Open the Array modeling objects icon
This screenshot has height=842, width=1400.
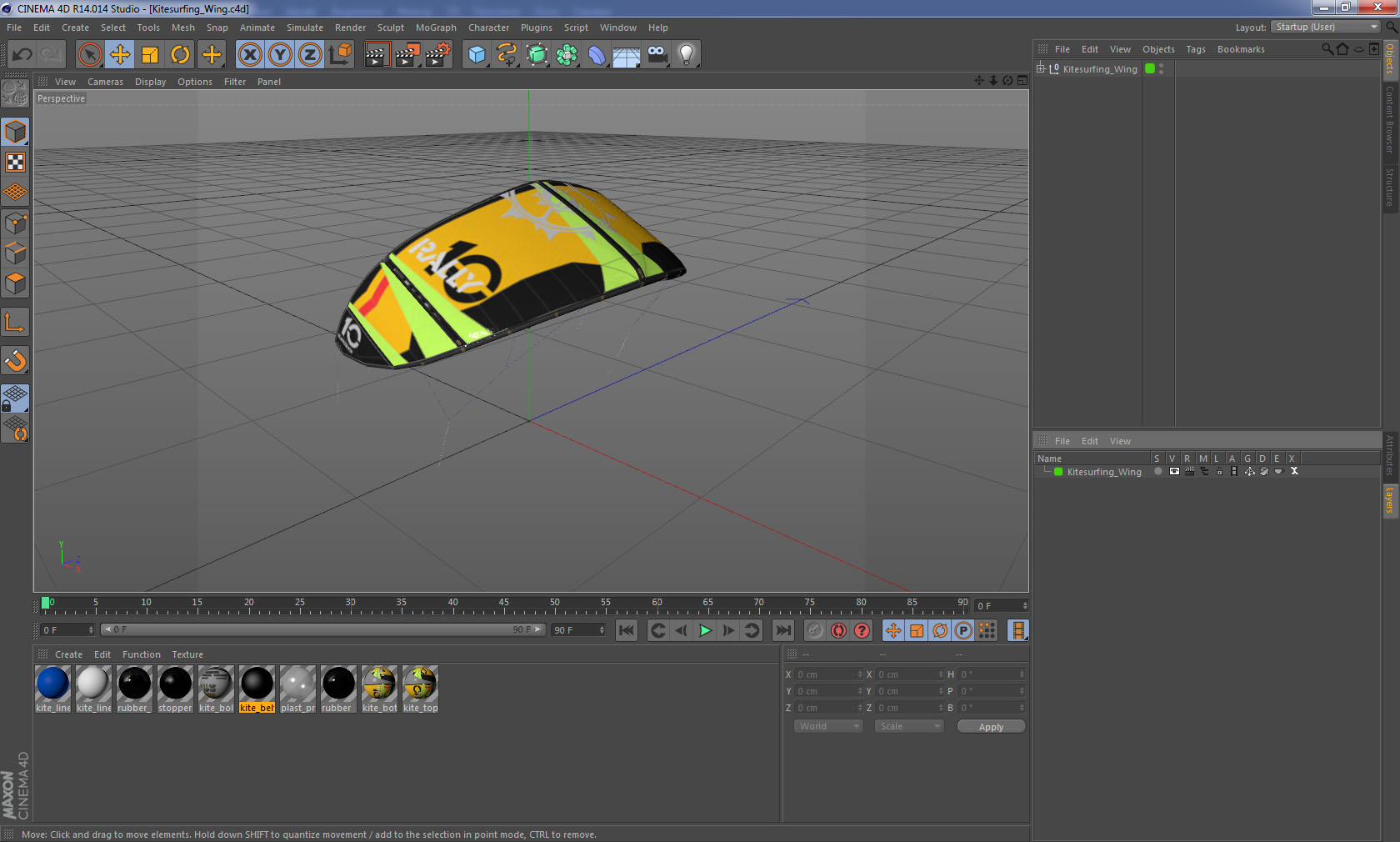tap(567, 55)
